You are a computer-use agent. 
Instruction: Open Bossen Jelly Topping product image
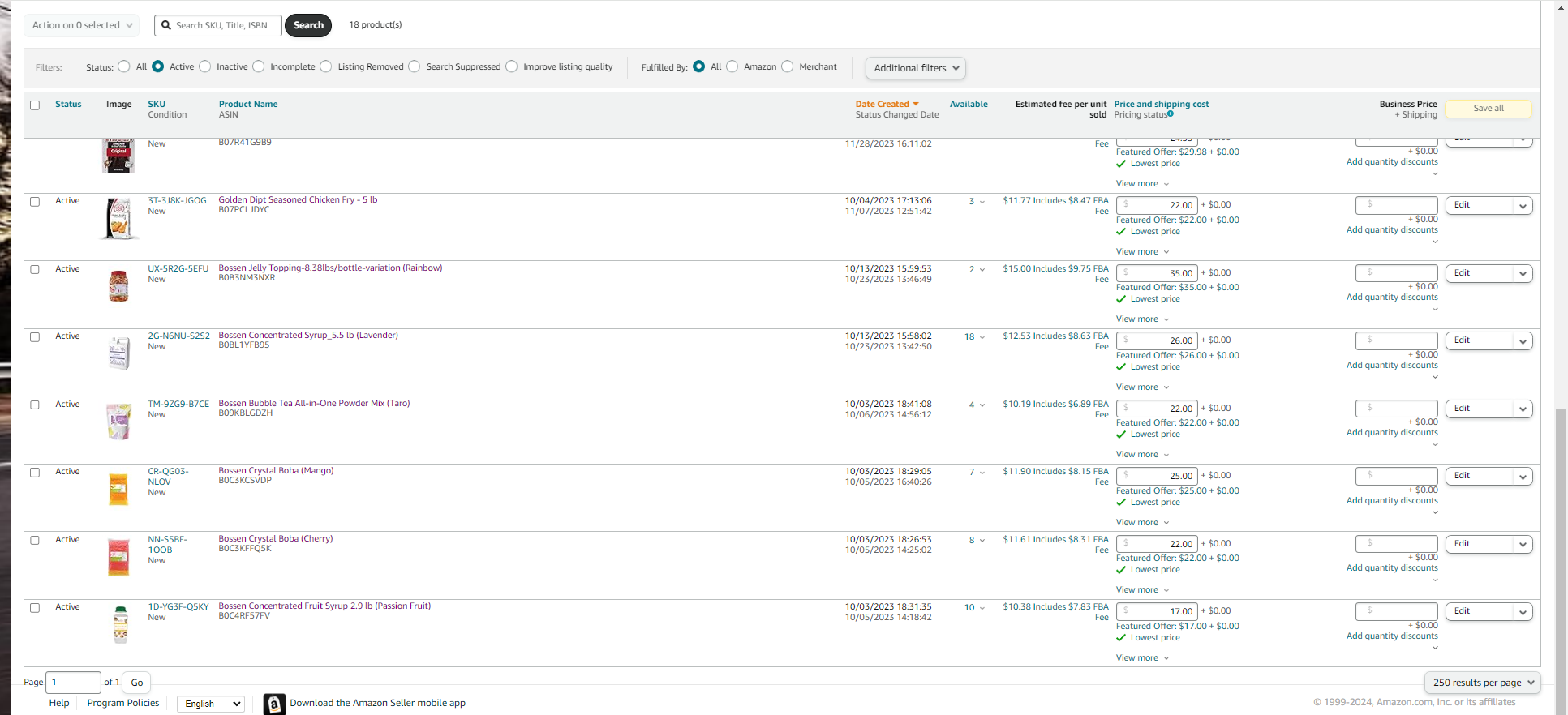pyautogui.click(x=119, y=286)
